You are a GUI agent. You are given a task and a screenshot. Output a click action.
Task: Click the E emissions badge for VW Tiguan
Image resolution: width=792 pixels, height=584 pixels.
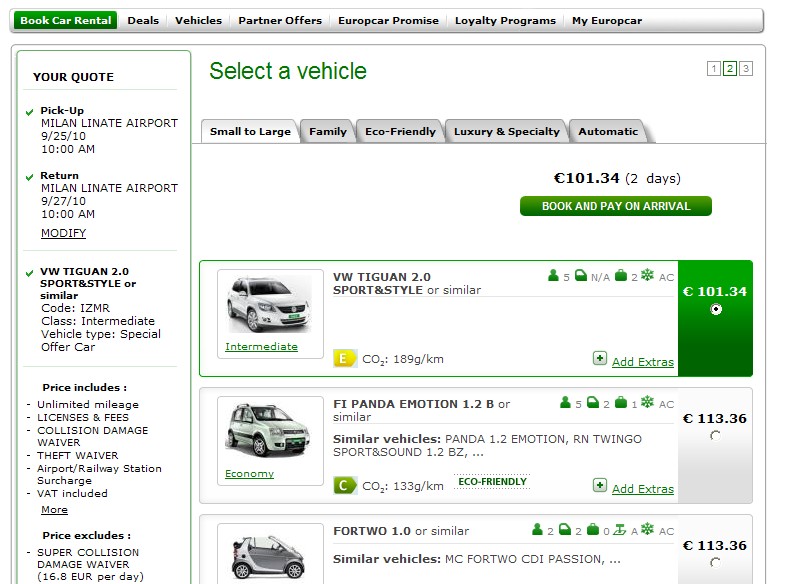(x=344, y=359)
